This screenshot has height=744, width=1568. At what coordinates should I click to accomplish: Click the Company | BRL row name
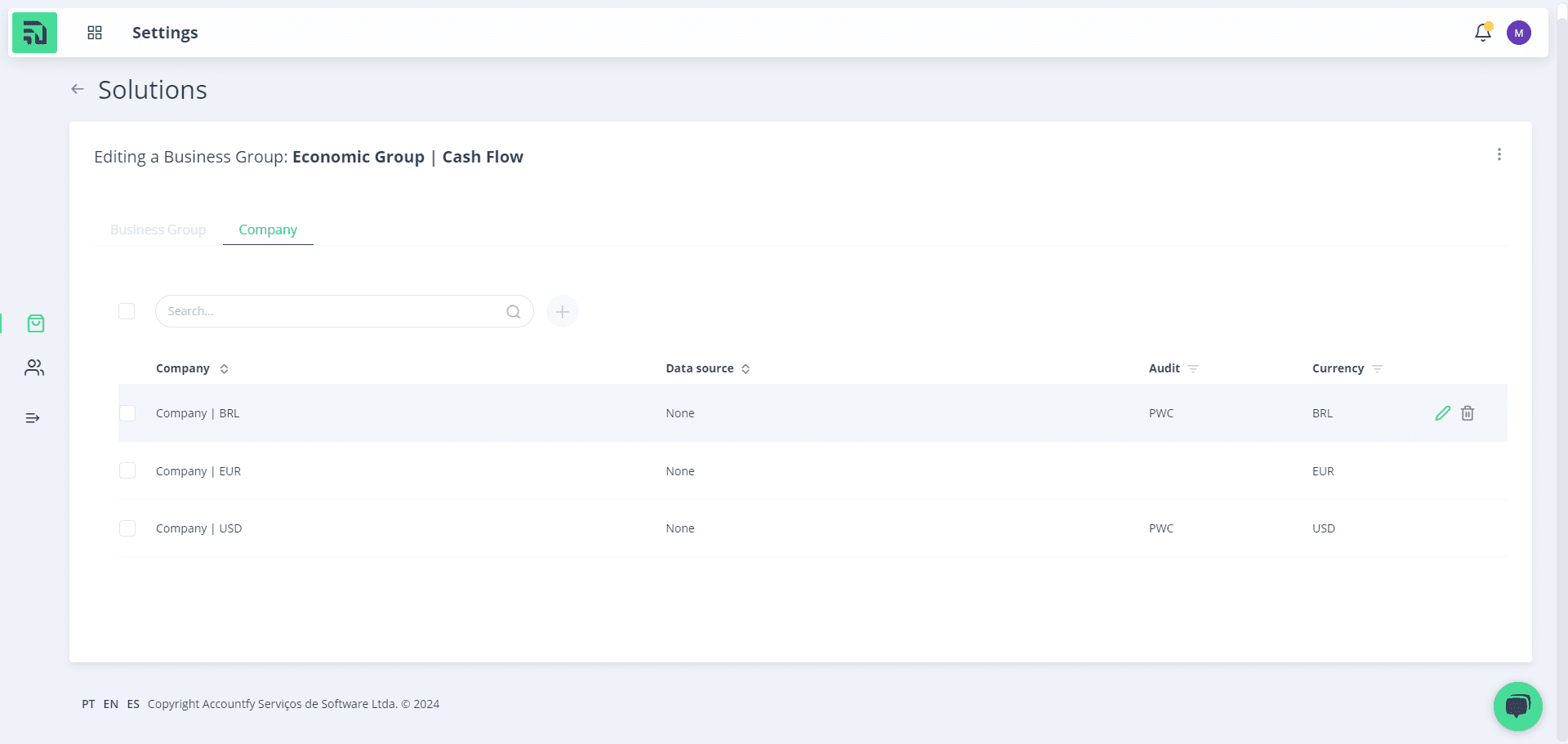198,413
